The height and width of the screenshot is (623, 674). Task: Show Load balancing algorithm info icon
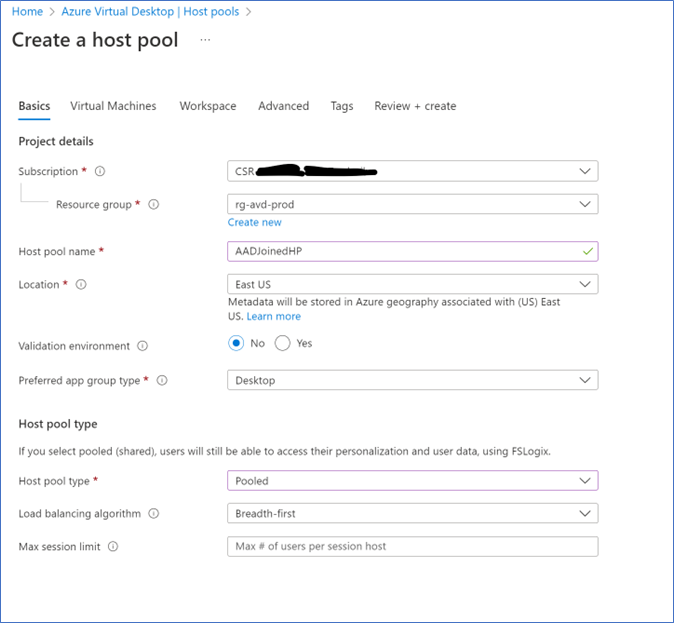point(153,513)
